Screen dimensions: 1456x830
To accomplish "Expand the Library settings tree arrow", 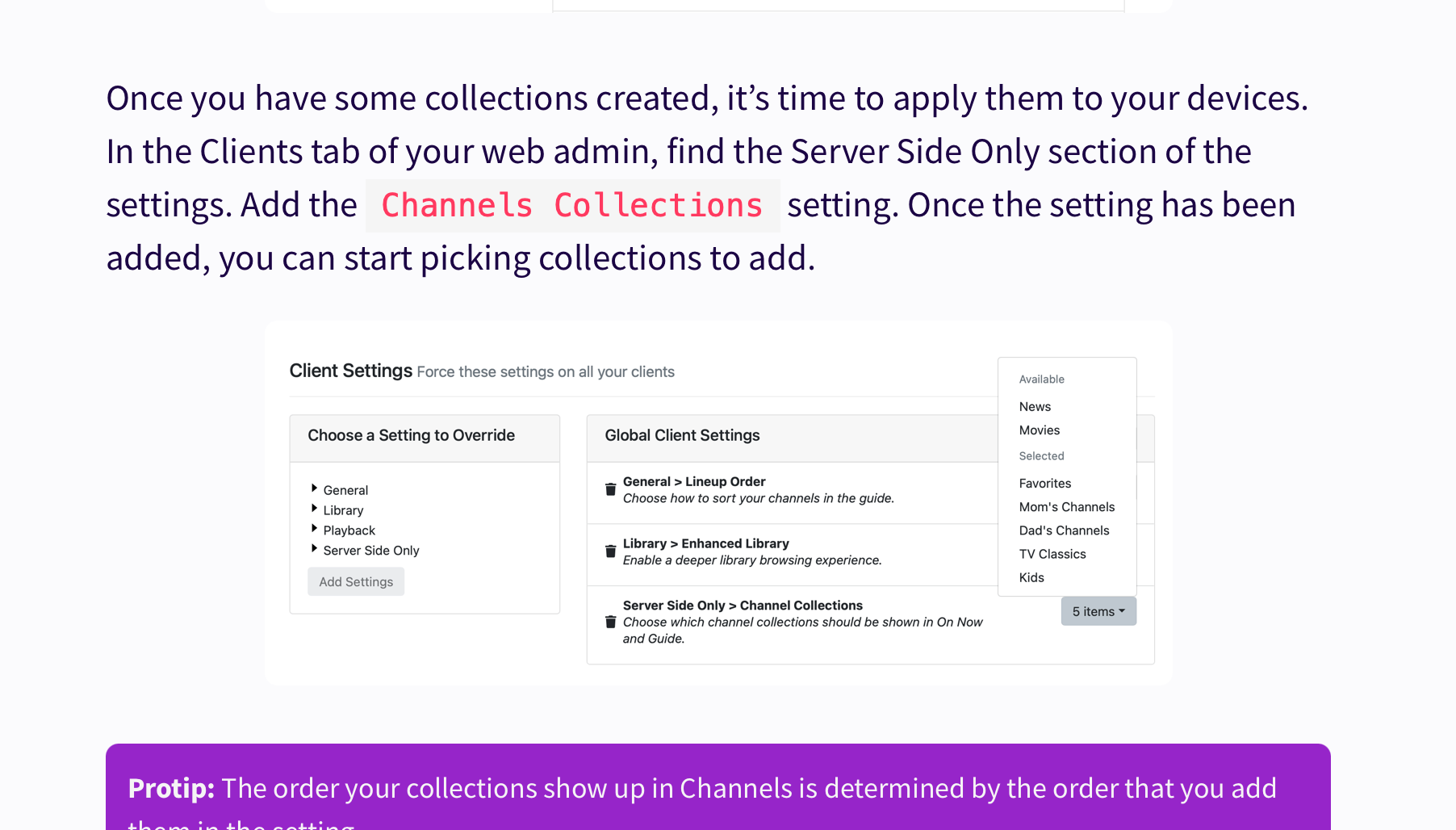I will 314,509.
